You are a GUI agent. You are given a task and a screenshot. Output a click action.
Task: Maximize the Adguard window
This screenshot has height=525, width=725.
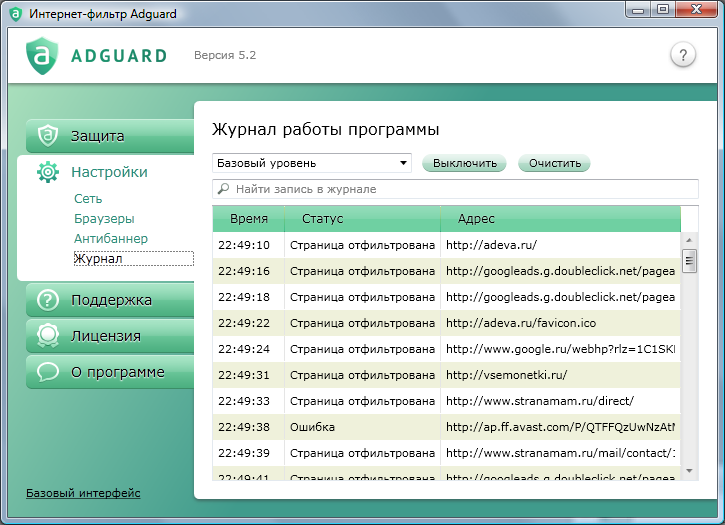point(663,9)
